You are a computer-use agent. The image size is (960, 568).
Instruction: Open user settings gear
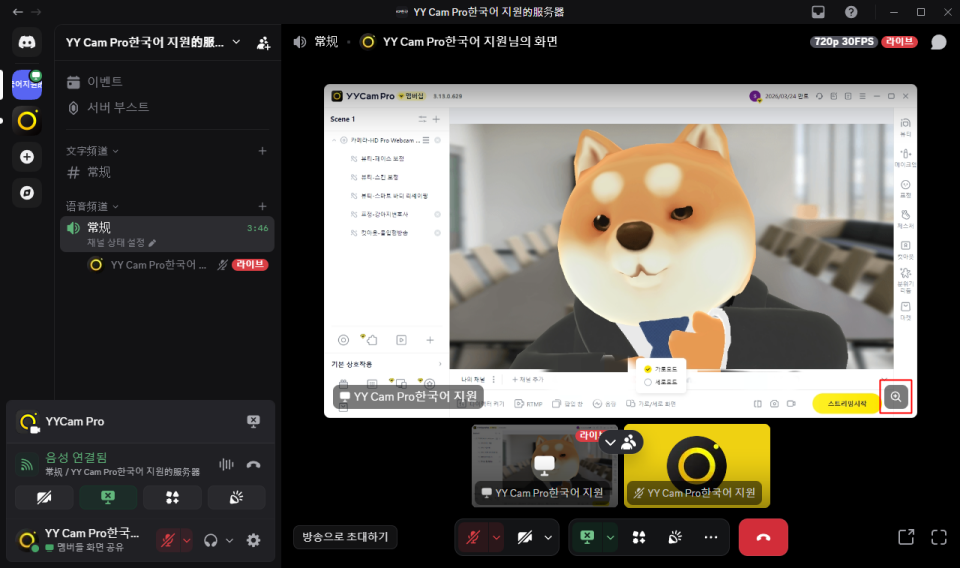pos(253,540)
